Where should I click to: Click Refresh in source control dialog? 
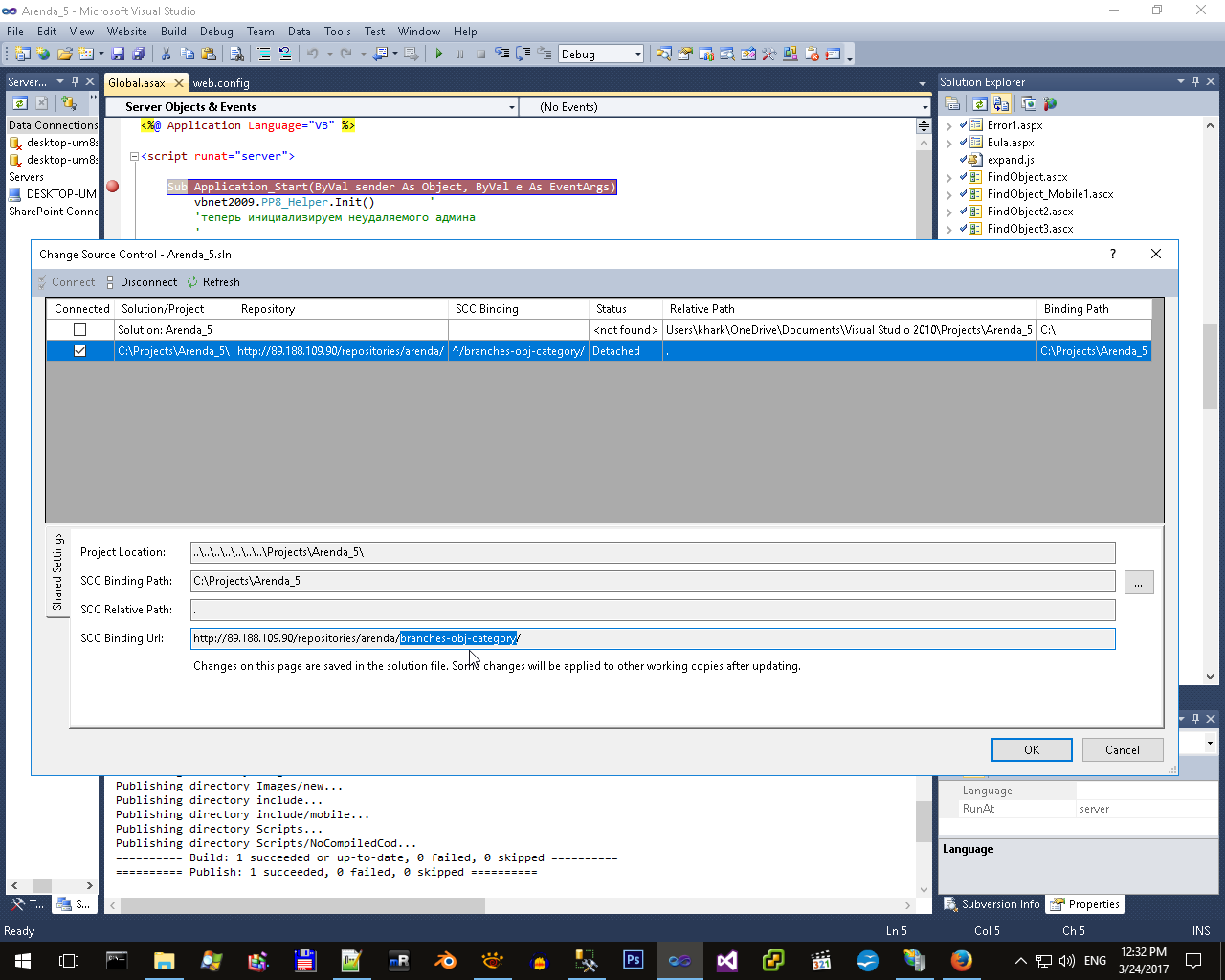(x=213, y=282)
